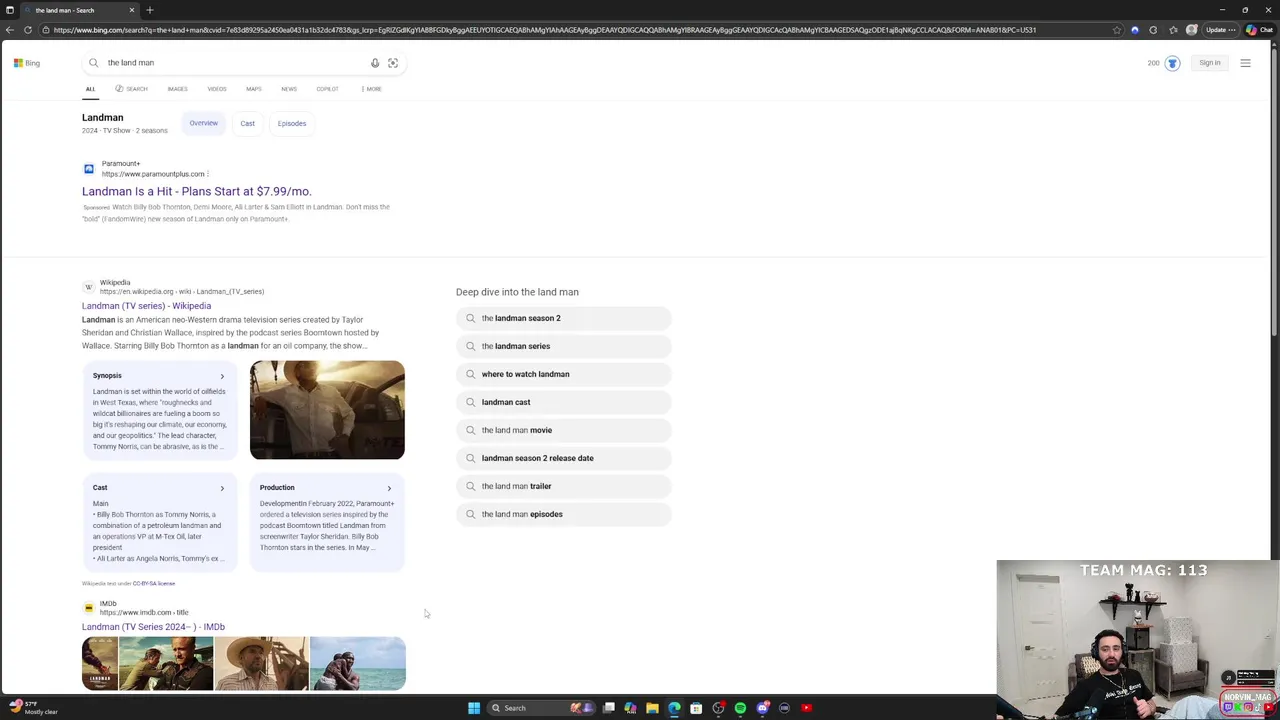
Task: Click the Landman Wikipedia thumbnail image
Action: click(x=327, y=410)
